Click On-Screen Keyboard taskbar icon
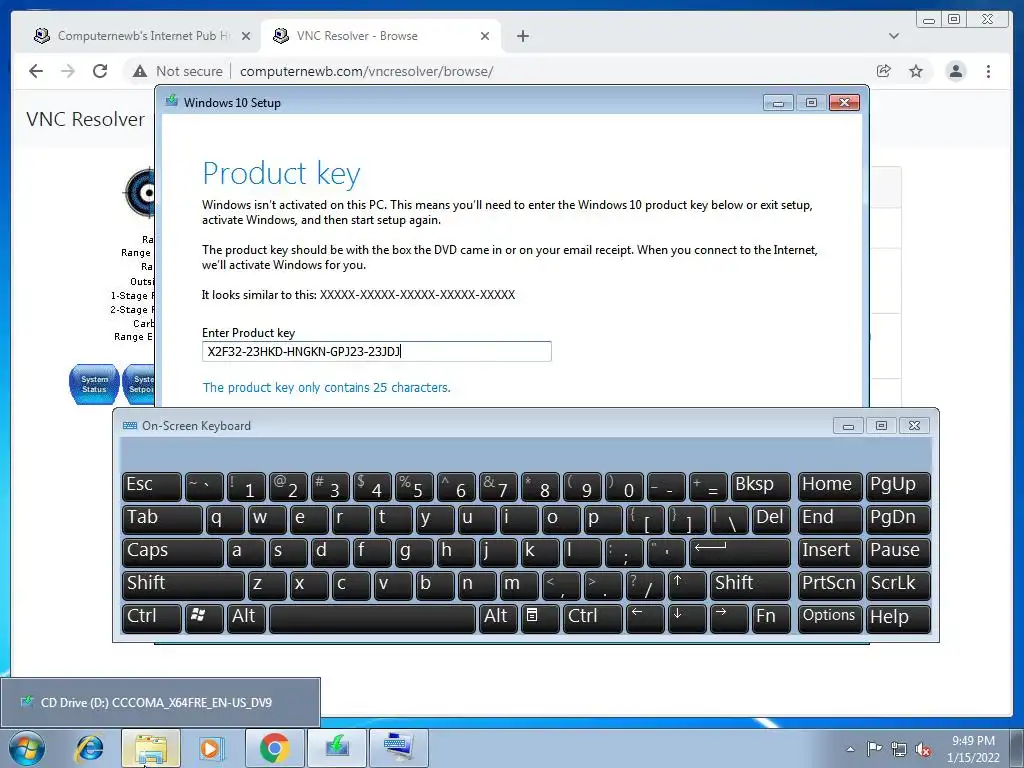Viewport: 1024px width, 768px height. [x=399, y=748]
